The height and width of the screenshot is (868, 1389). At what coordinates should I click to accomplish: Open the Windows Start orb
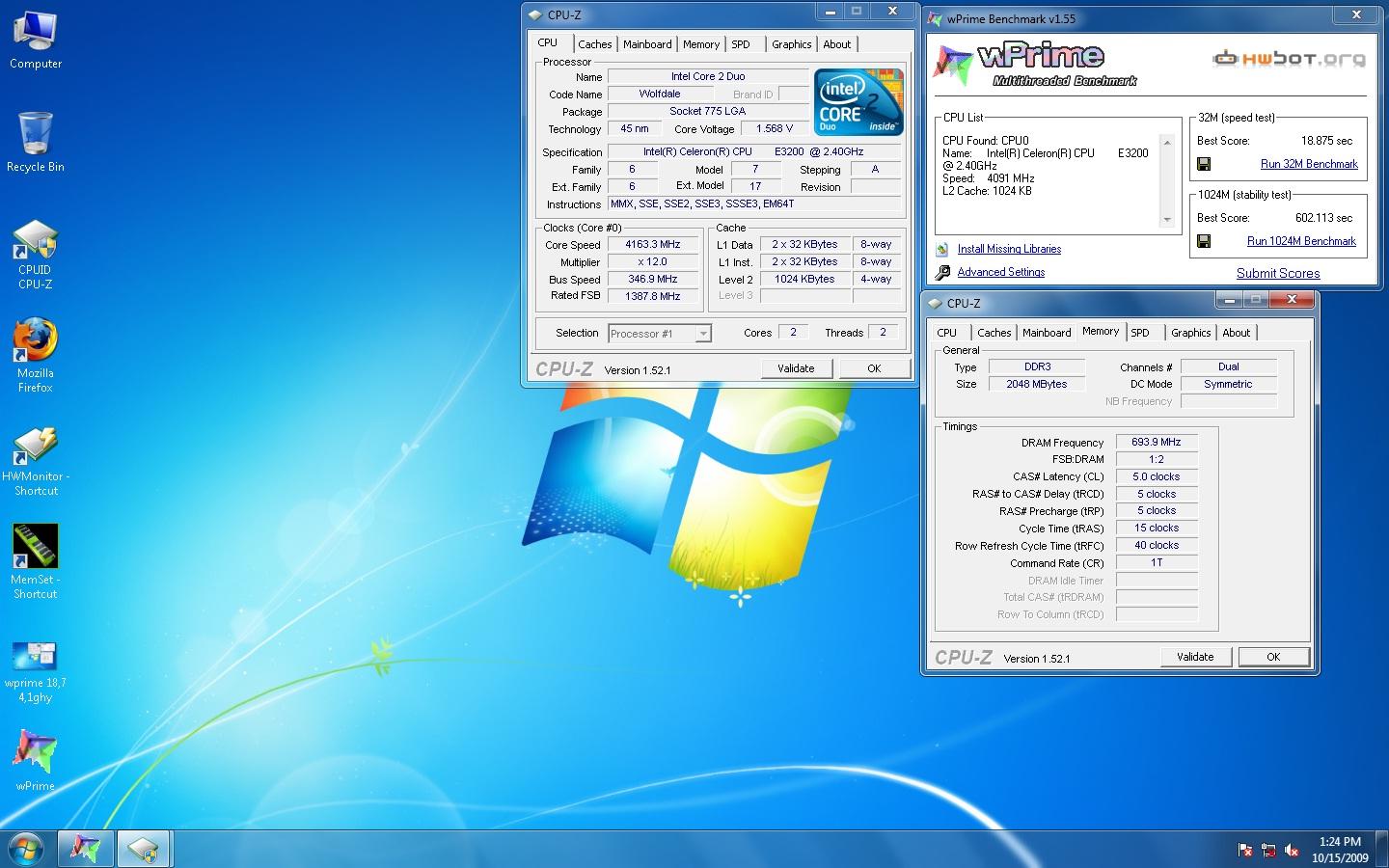[x=26, y=849]
